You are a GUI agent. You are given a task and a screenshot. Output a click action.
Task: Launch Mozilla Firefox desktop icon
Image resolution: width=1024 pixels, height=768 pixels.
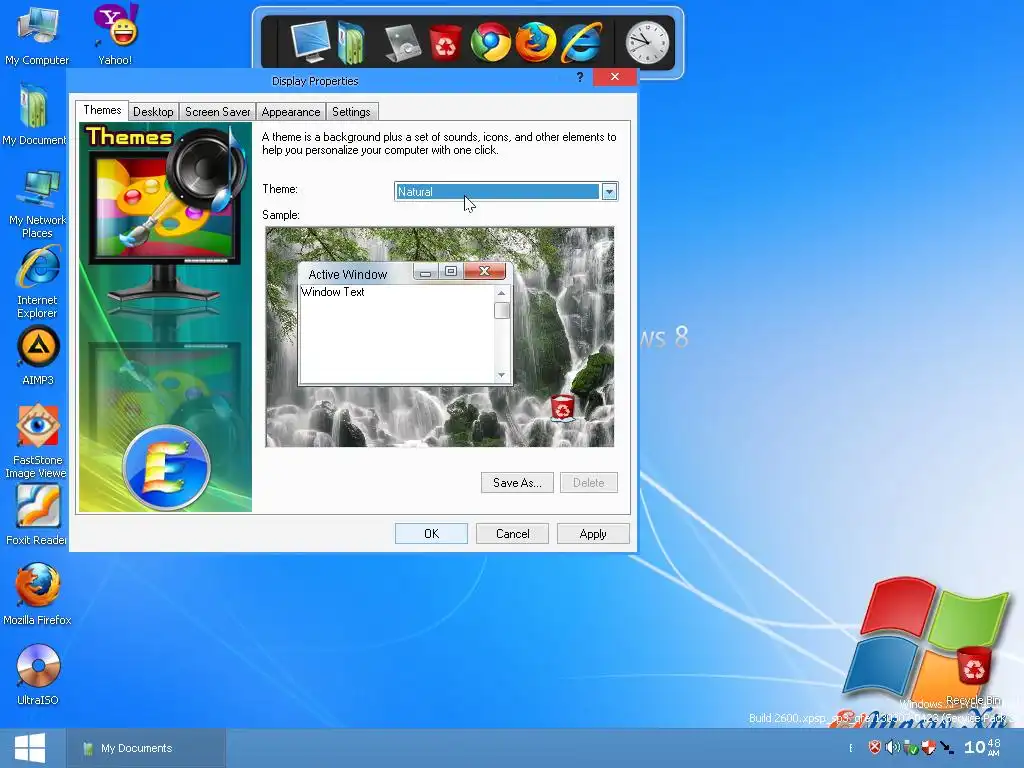pos(37,594)
